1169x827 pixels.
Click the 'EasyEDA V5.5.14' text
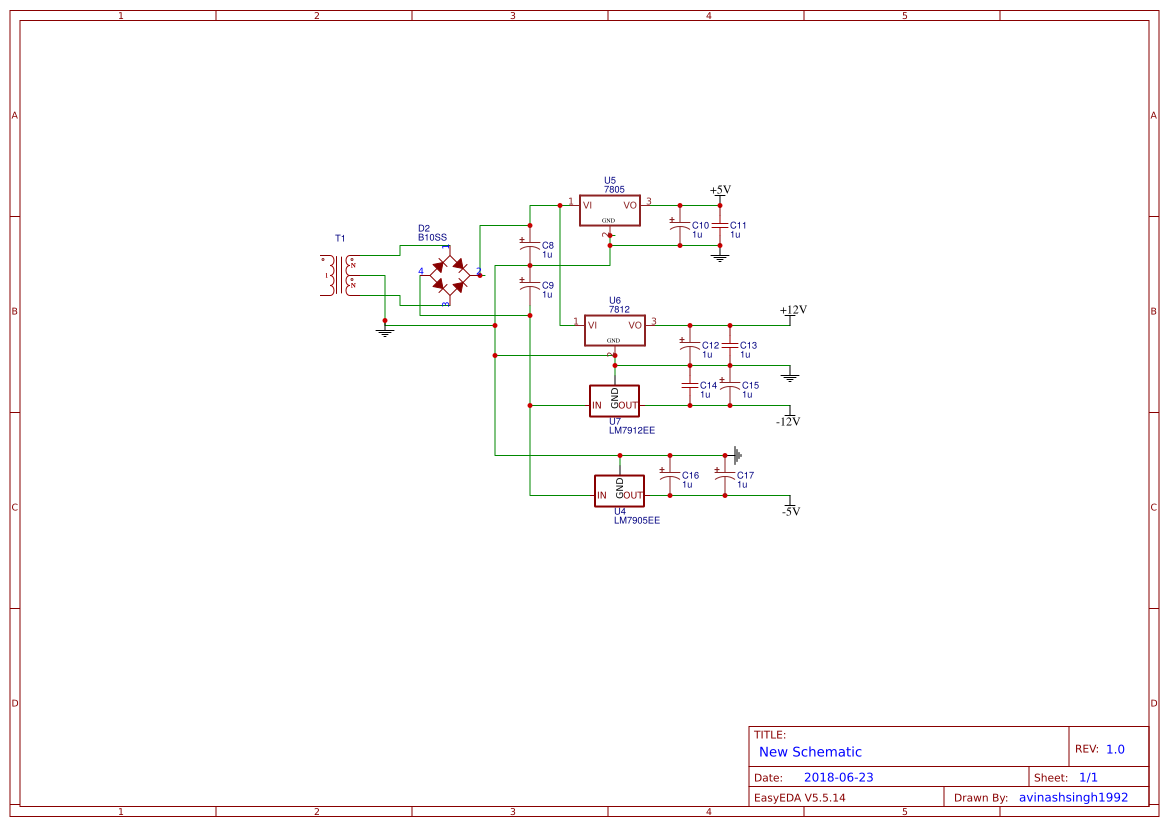pos(799,797)
